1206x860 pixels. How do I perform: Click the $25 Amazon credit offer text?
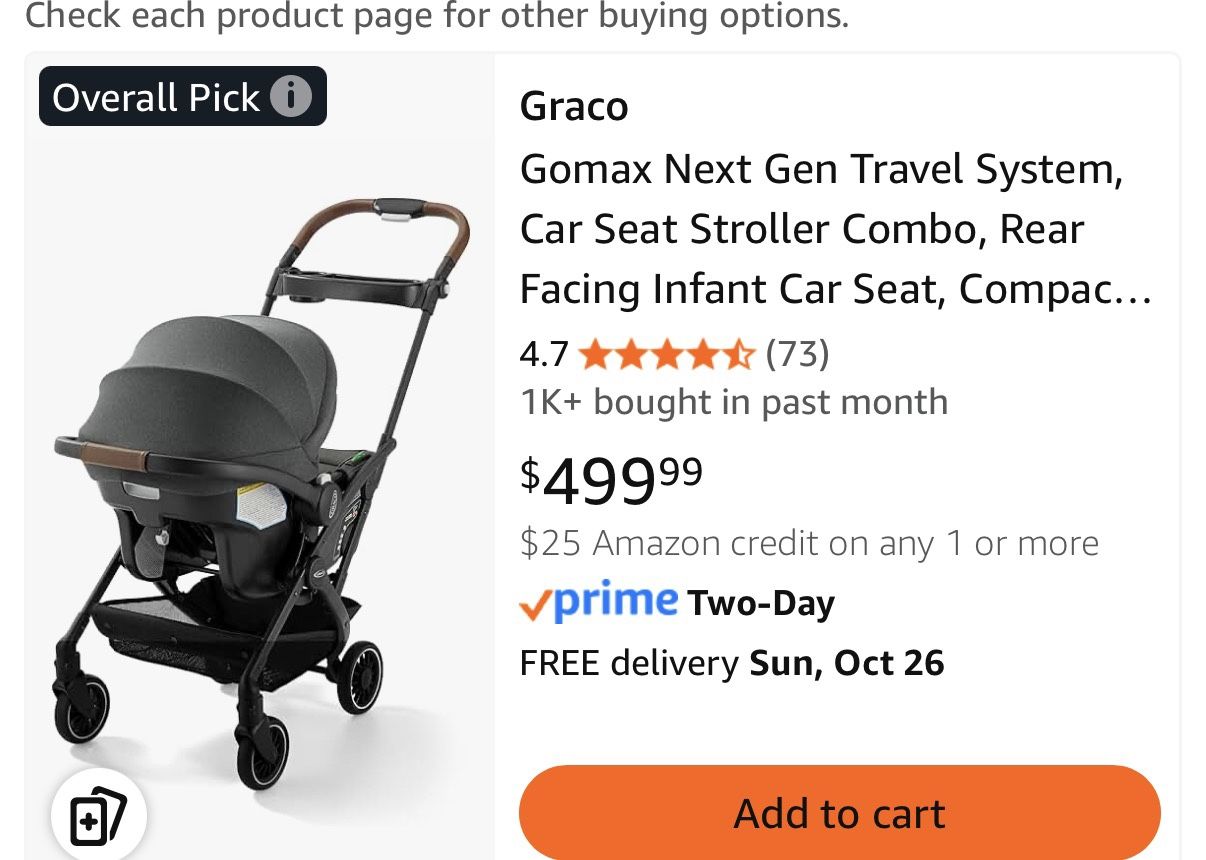tap(808, 543)
